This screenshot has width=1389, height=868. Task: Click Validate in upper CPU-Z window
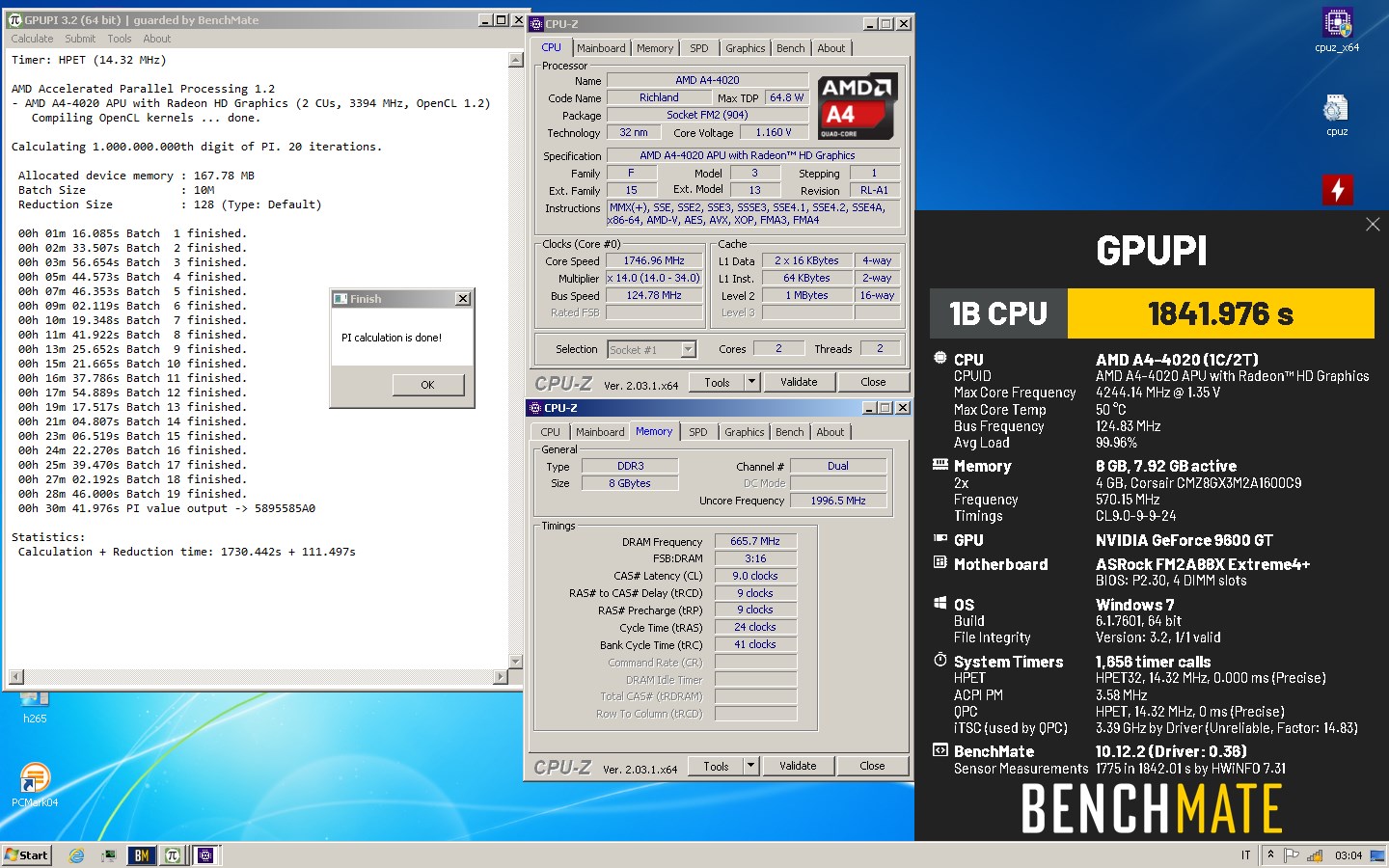[x=799, y=382]
